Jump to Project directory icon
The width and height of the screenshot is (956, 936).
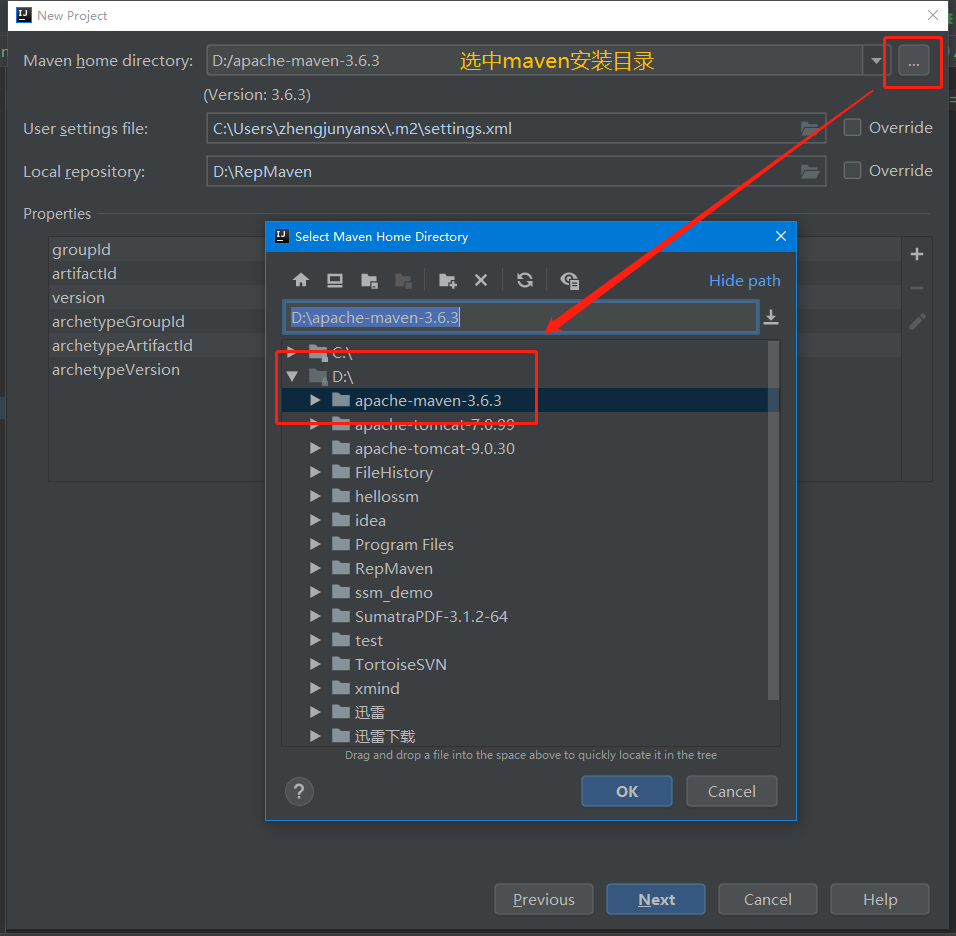tap(369, 280)
